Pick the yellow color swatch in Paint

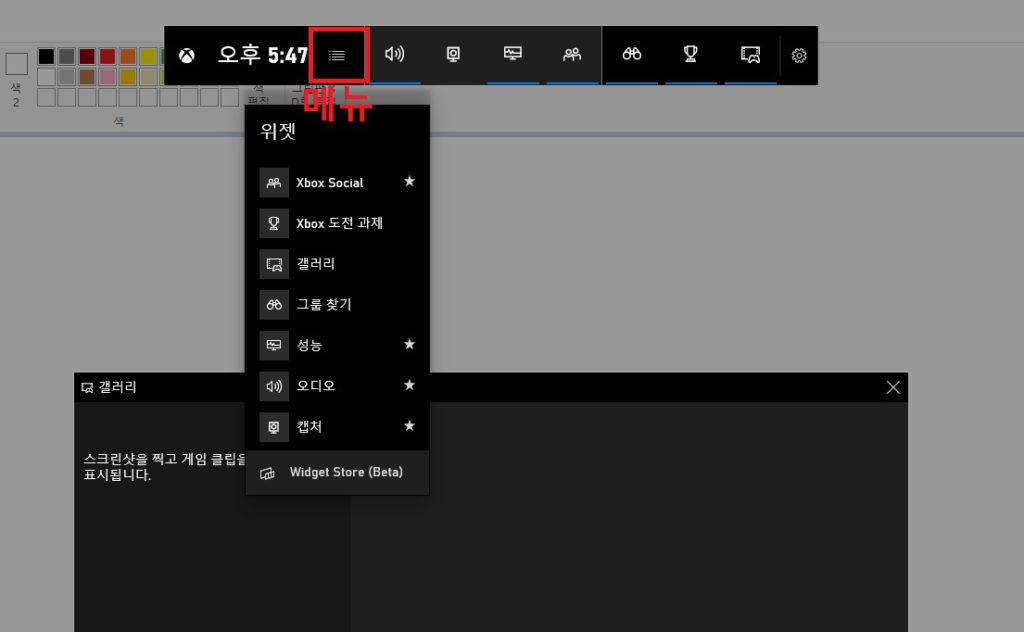pos(148,56)
